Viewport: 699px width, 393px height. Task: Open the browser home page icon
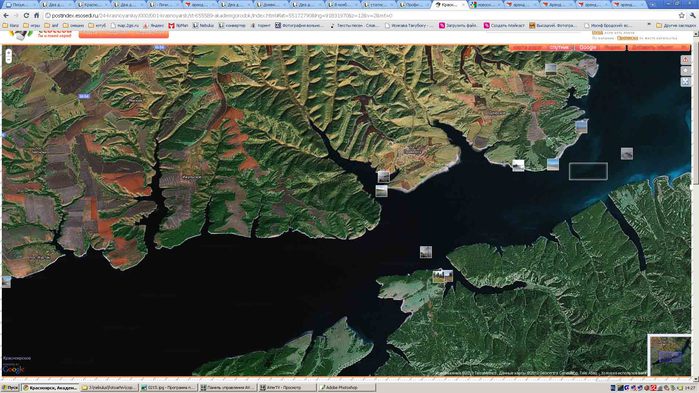tap(37, 16)
